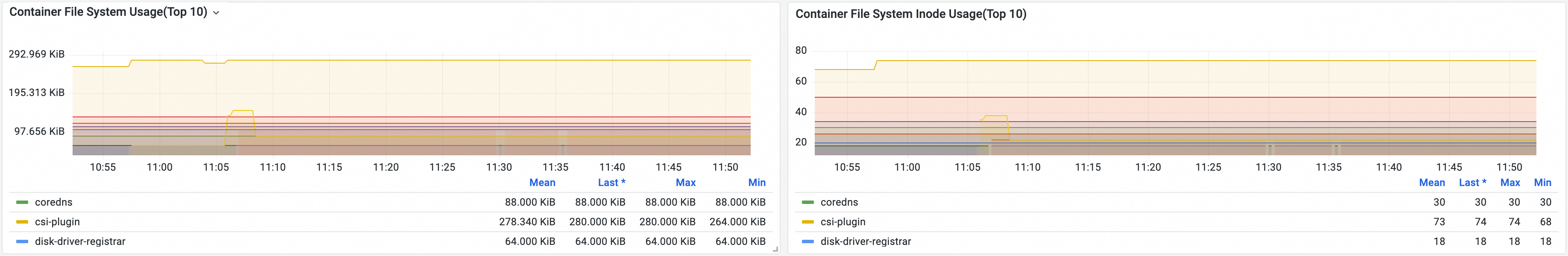The width and height of the screenshot is (1568, 256).
Task: Toggle csi-plugin series in File System Usage legend
Action: [57, 222]
